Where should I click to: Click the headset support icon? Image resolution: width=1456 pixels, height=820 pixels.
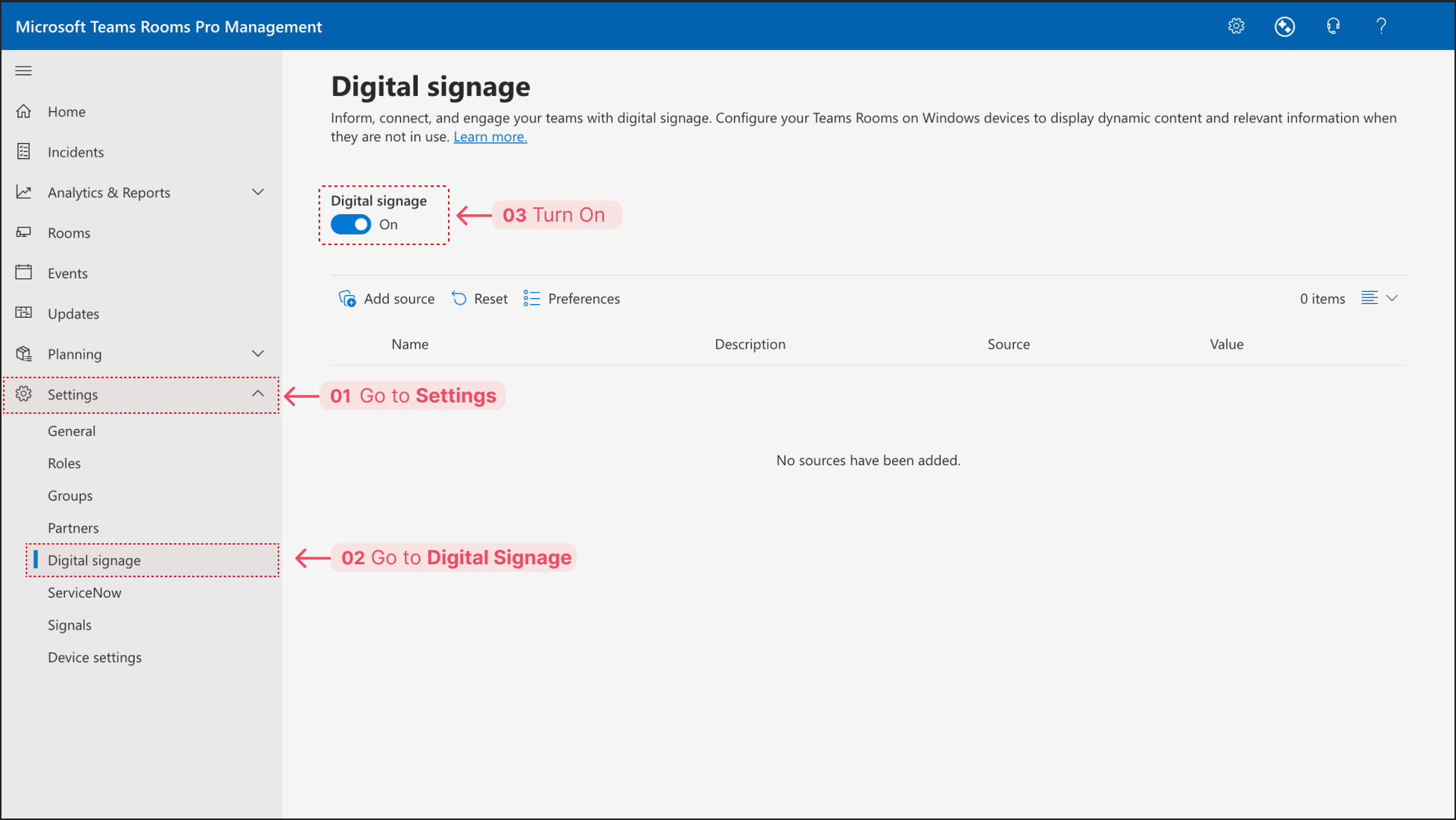[x=1333, y=26]
